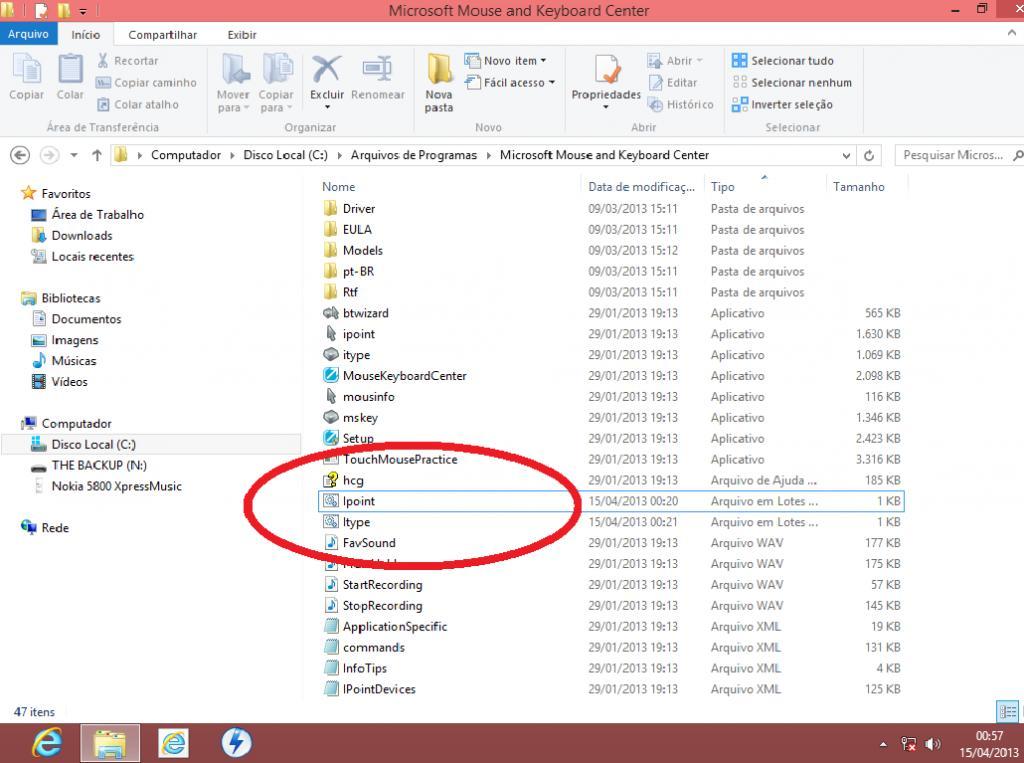Click Inverter seleção
This screenshot has width=1024, height=763.
(782, 105)
